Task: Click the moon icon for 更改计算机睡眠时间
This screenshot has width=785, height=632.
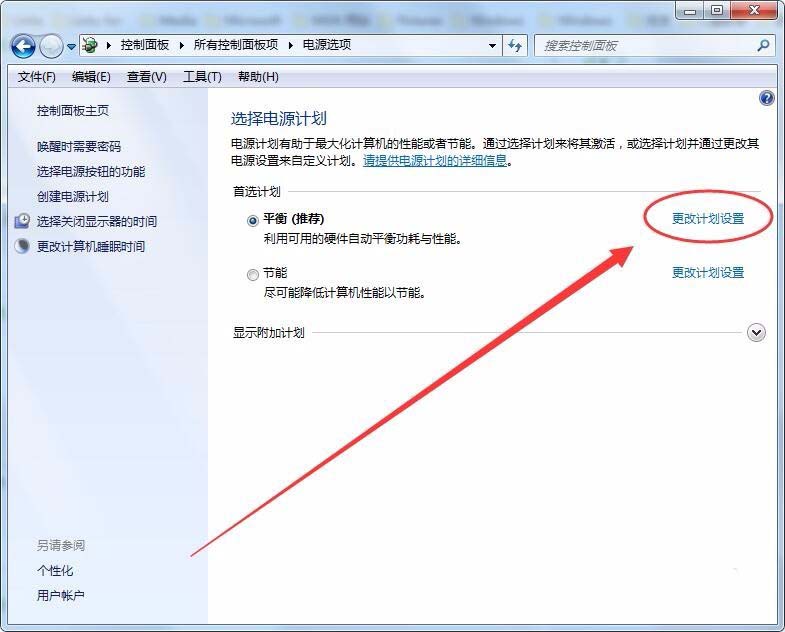Action: [22, 246]
